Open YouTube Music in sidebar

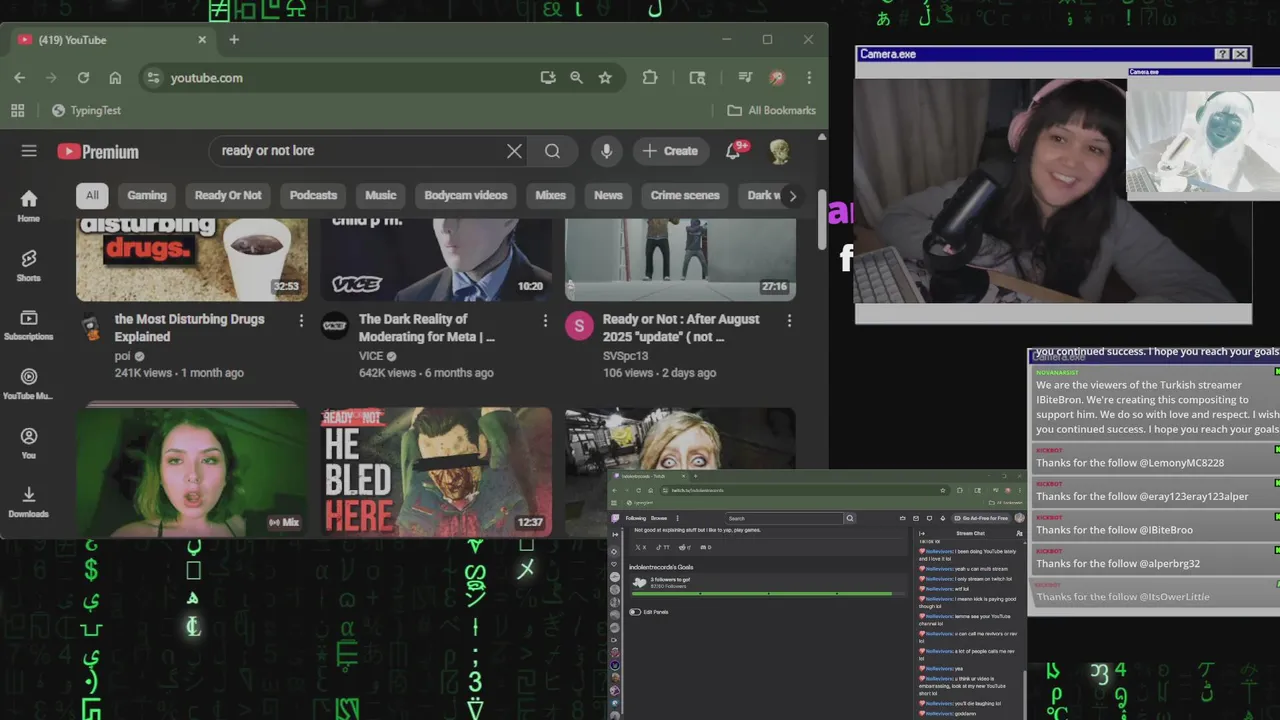(29, 383)
